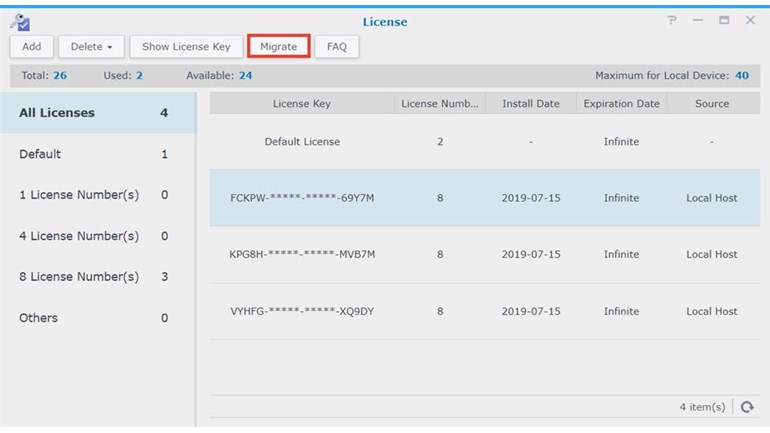Sort by License Number column header
Image resolution: width=770 pixels, height=433 pixels.
tap(440, 104)
